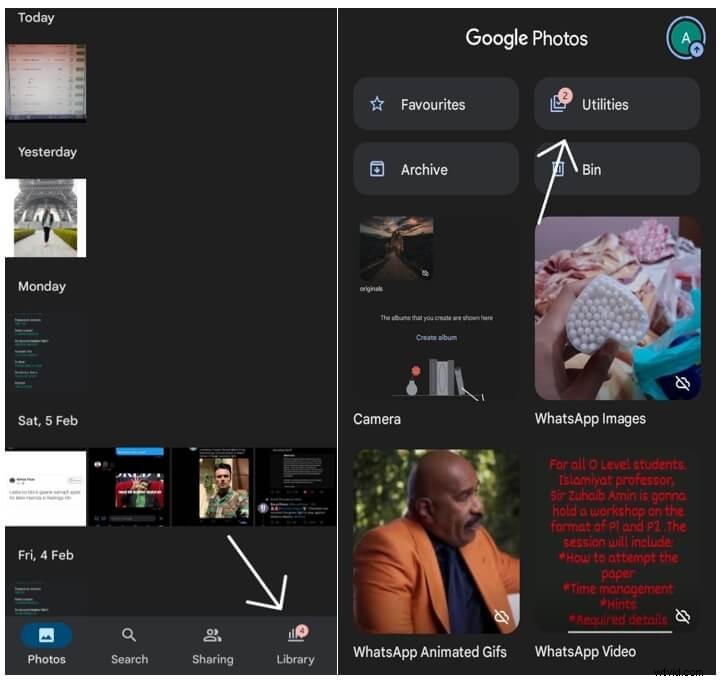Open the screenshot under Fri, 4 Feb
The height and width of the screenshot is (682, 724).
46,599
